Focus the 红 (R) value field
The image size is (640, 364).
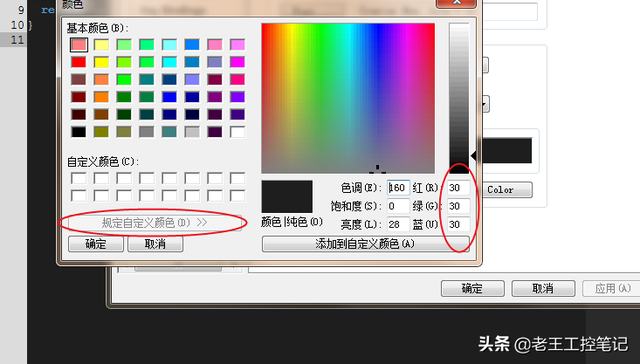click(458, 188)
